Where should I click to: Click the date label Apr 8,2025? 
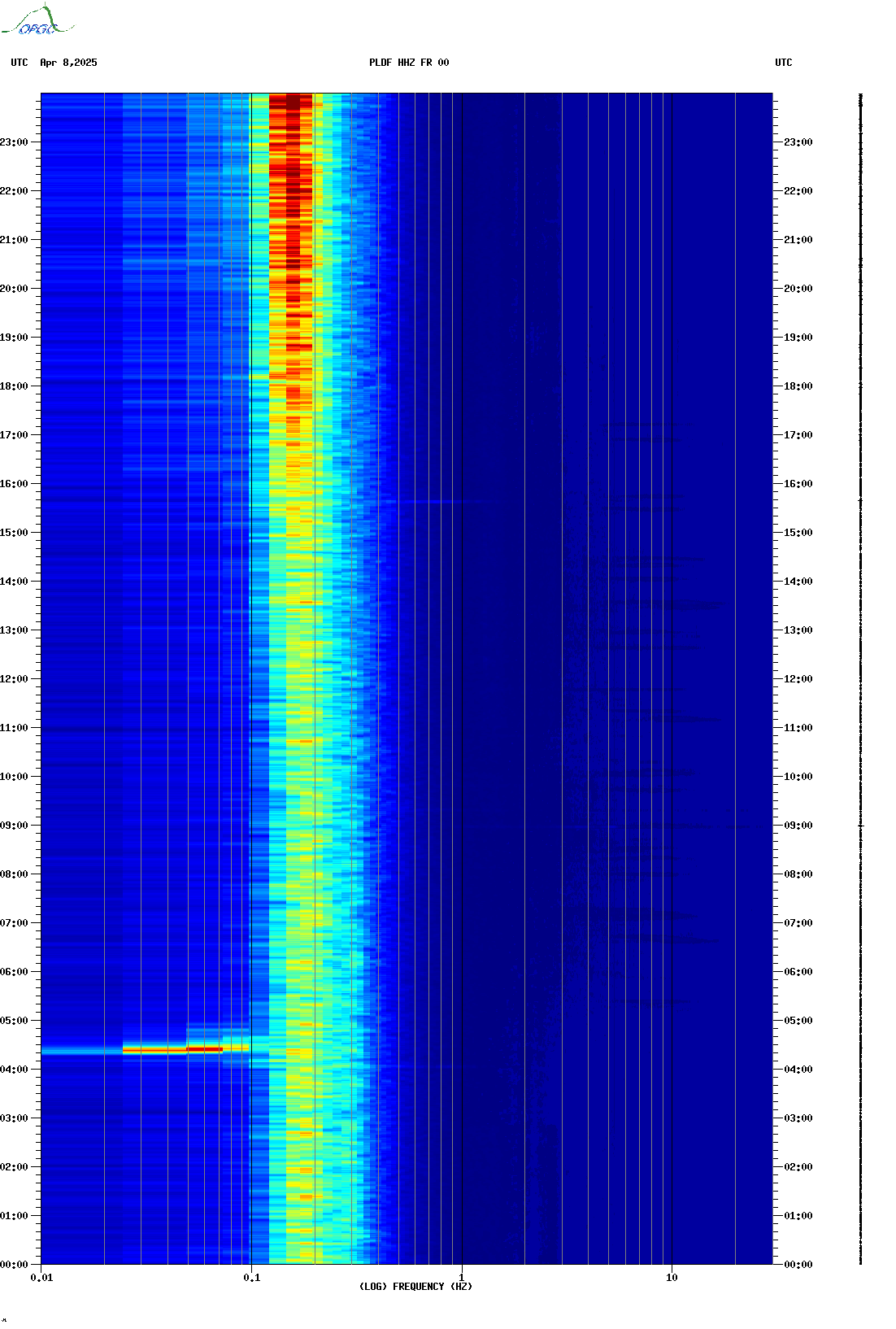68,63
